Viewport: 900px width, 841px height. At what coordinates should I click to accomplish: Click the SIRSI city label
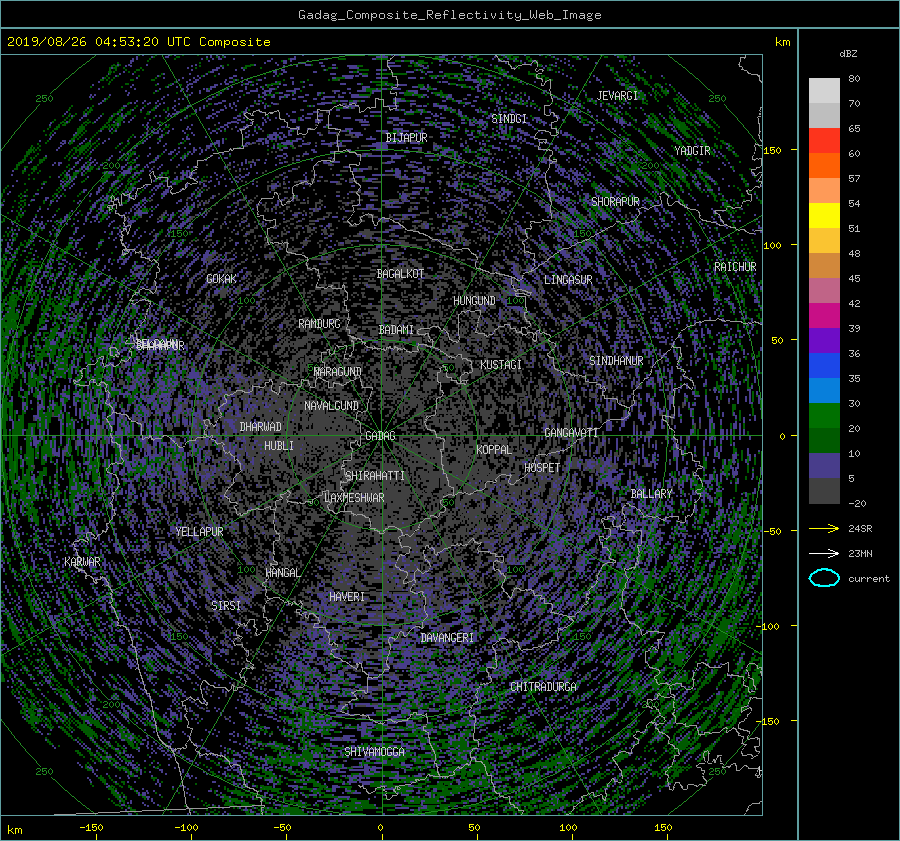point(226,606)
